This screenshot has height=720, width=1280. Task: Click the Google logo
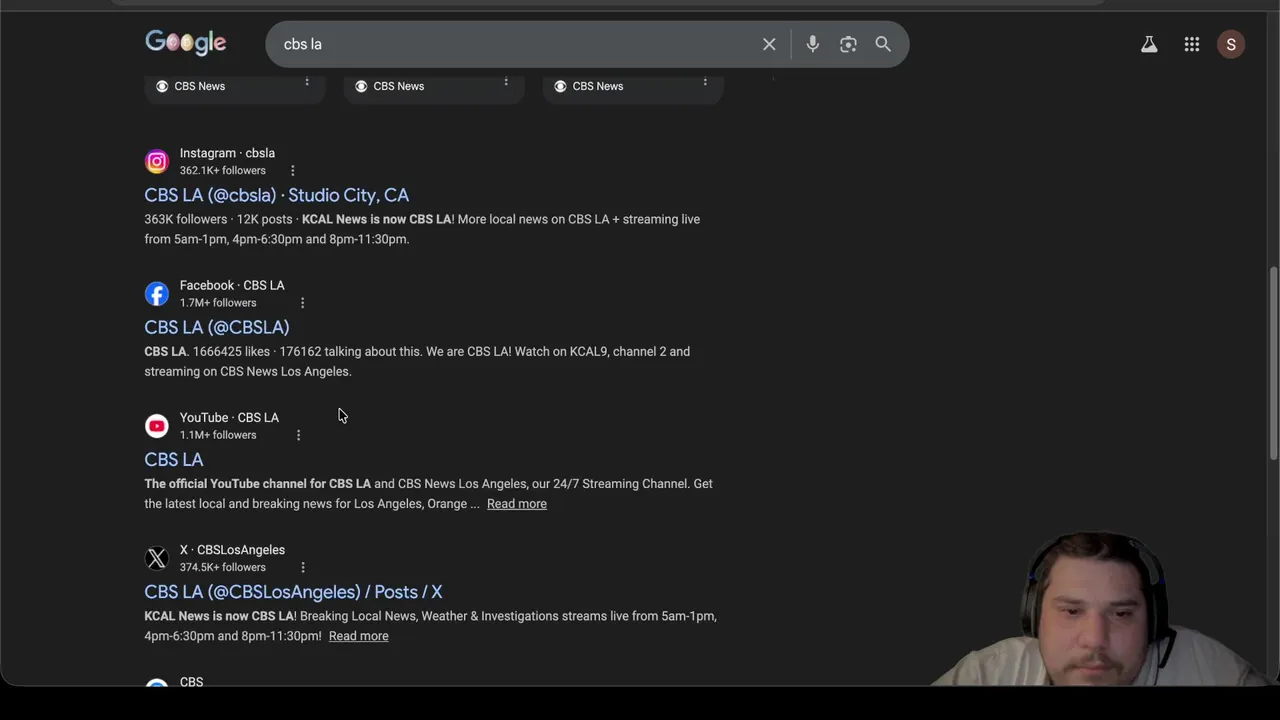pos(186,43)
